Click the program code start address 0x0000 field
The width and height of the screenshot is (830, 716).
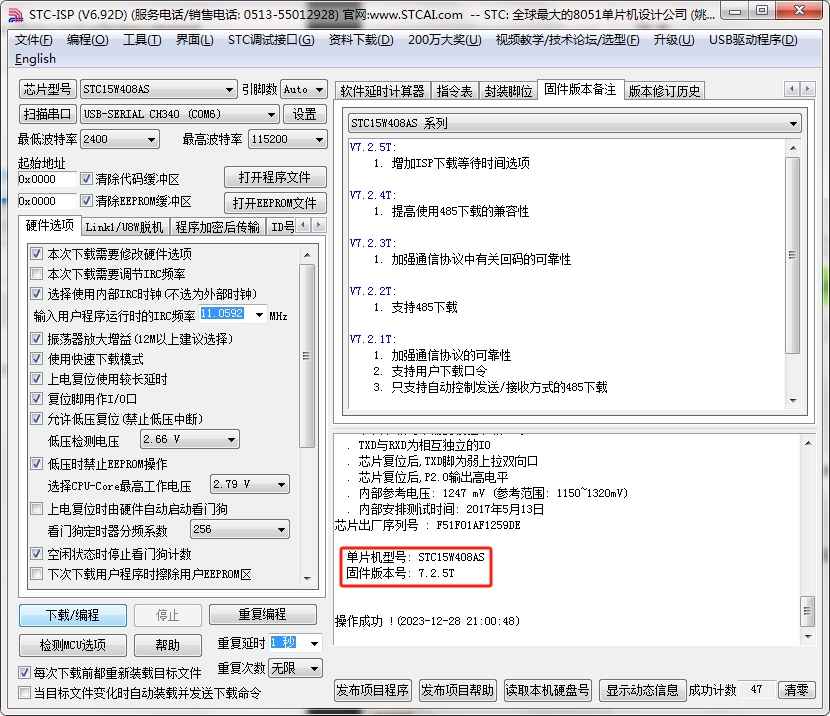pos(47,179)
